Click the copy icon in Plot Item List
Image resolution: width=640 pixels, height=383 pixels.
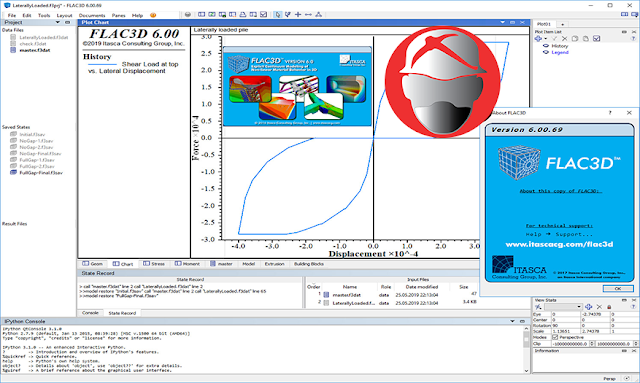(575, 38)
